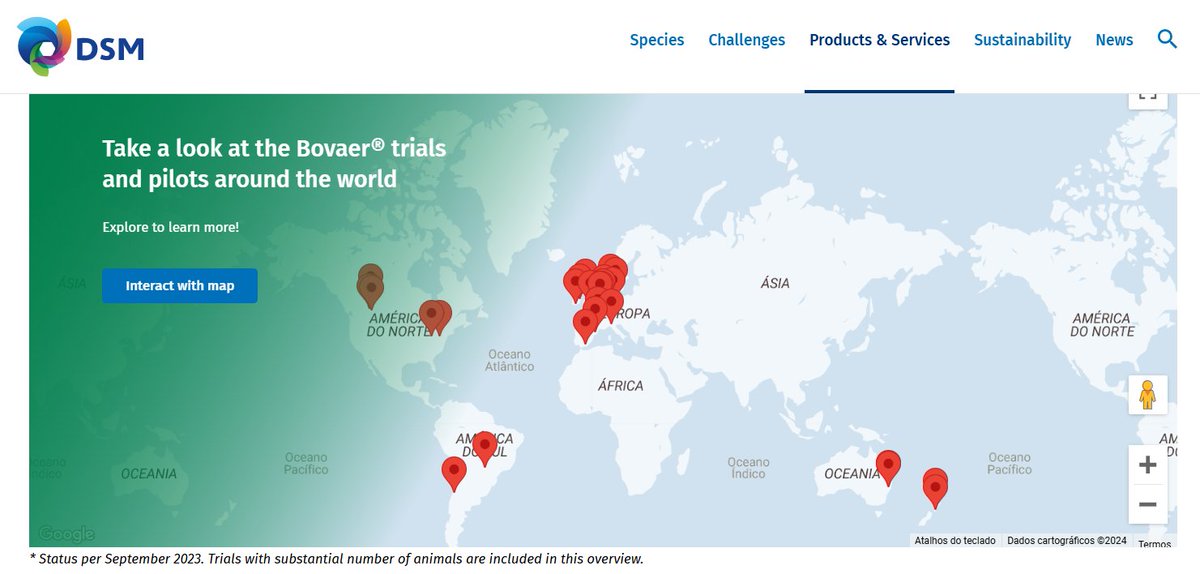Click the Dados cartográficos ©2024 text

pyautogui.click(x=1066, y=541)
